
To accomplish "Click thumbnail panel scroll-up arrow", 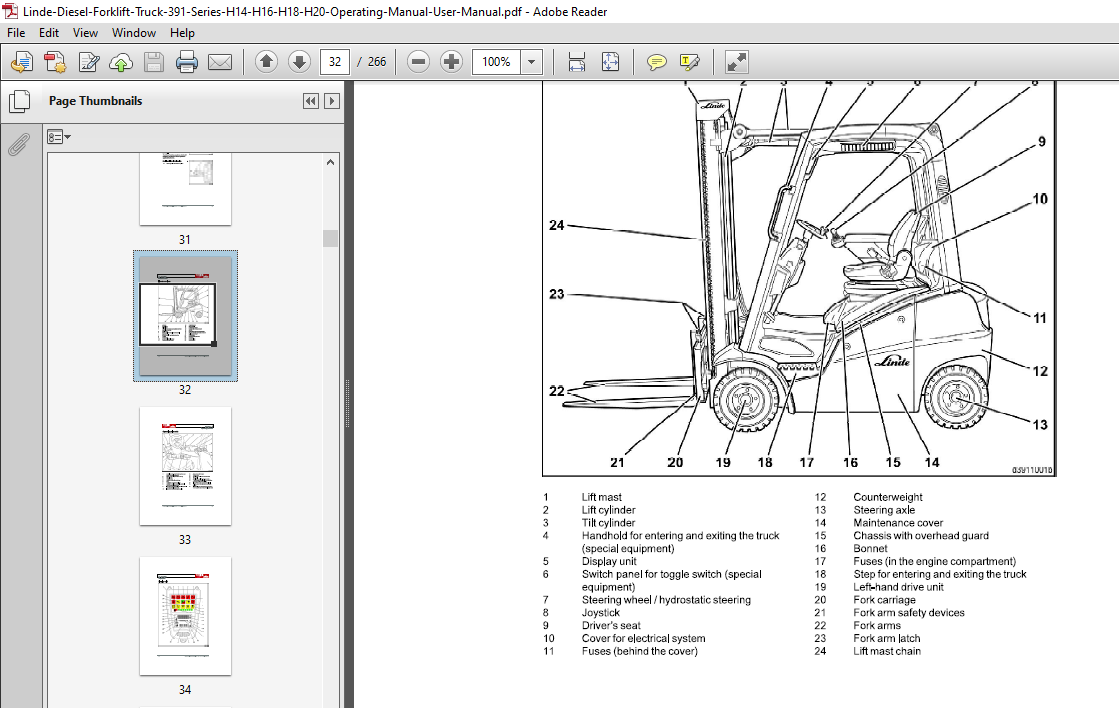I will [x=330, y=163].
